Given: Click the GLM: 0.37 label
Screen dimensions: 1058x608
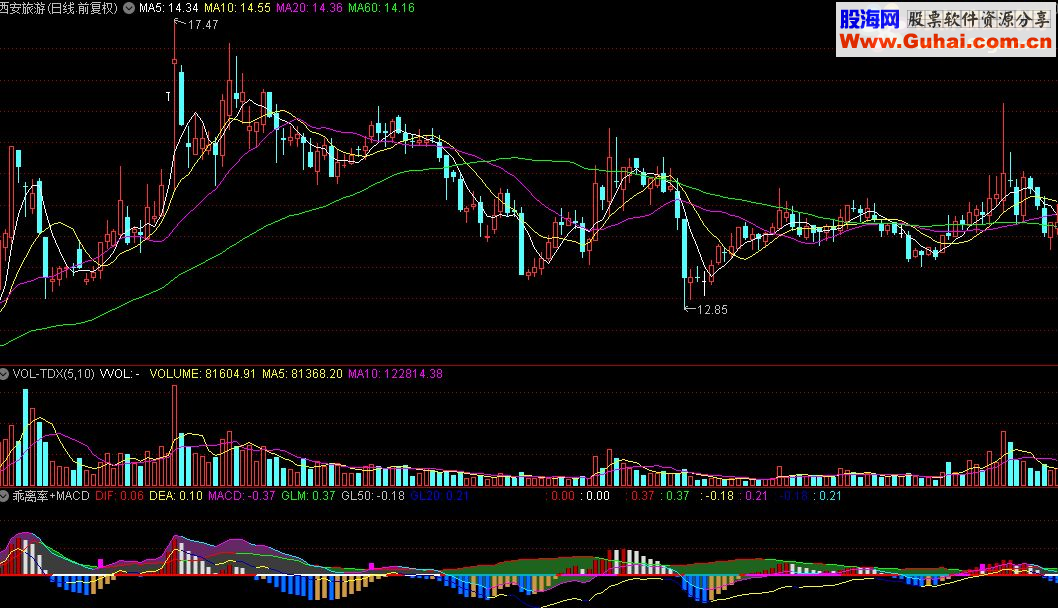Looking at the screenshot, I should 308,496.
